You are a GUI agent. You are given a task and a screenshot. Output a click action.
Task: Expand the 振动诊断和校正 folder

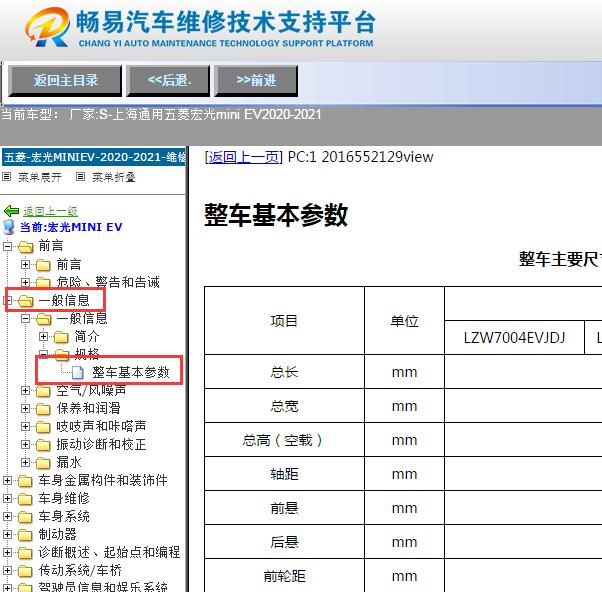click(25, 445)
